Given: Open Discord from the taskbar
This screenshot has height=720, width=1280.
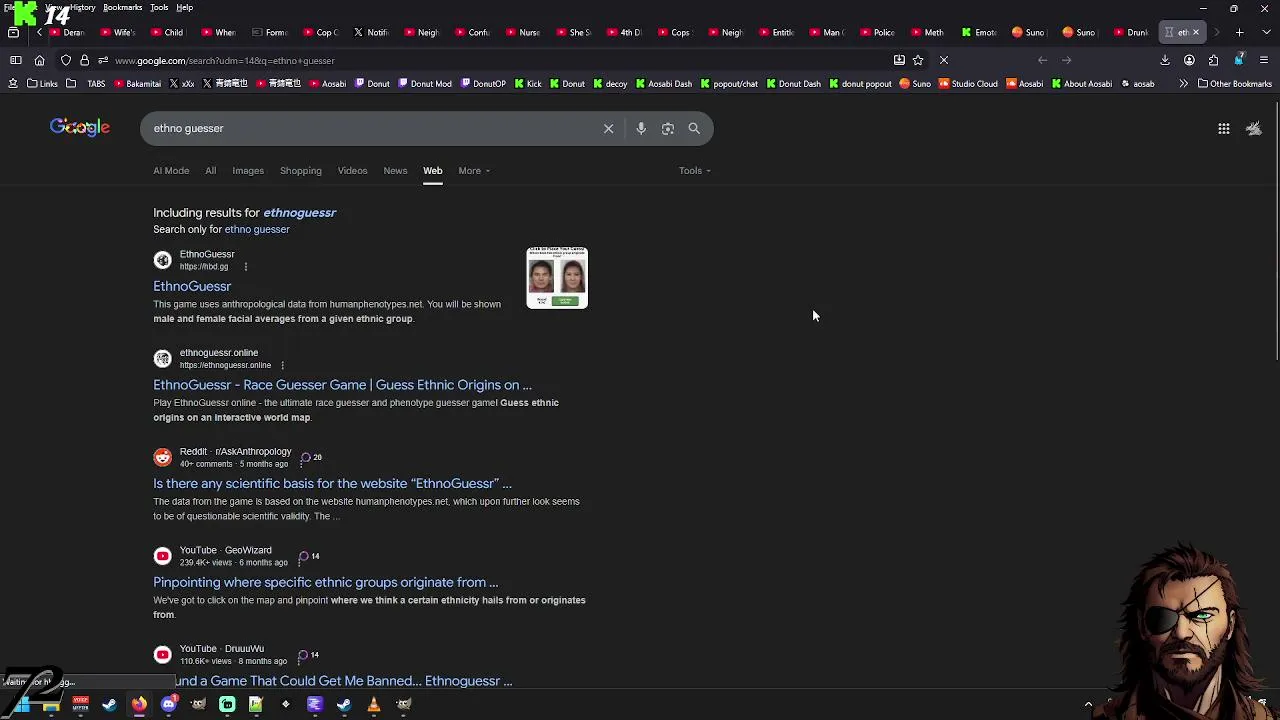Looking at the screenshot, I should (x=168, y=704).
